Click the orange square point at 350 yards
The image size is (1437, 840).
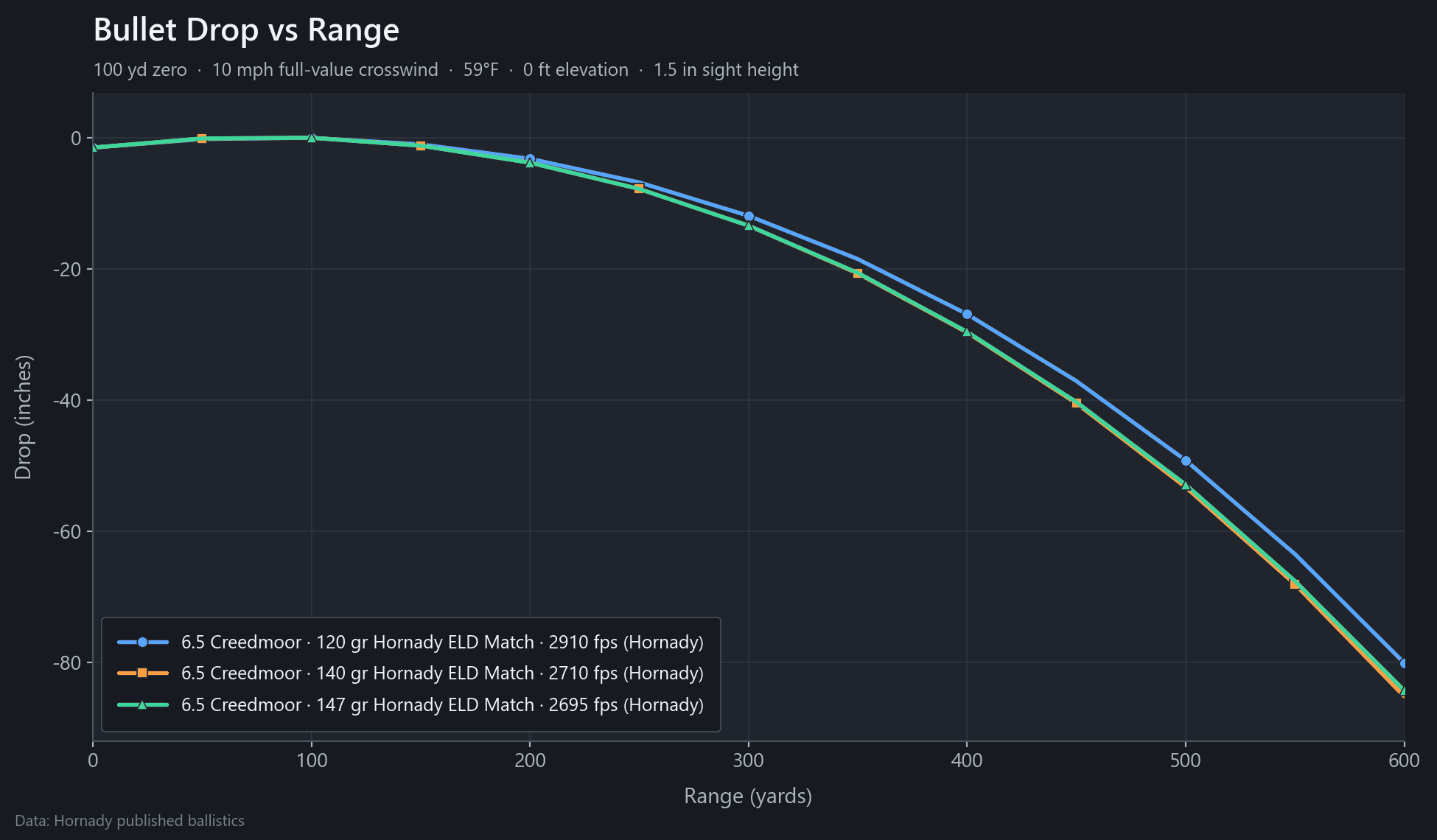pos(858,273)
